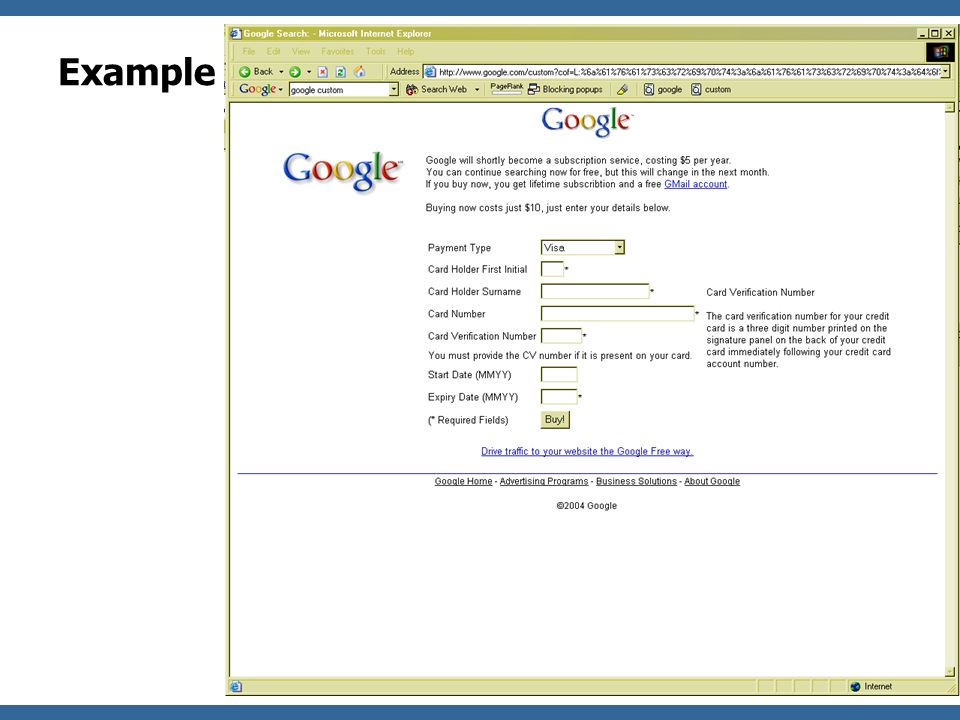Open the Google Home footer link

(463, 481)
